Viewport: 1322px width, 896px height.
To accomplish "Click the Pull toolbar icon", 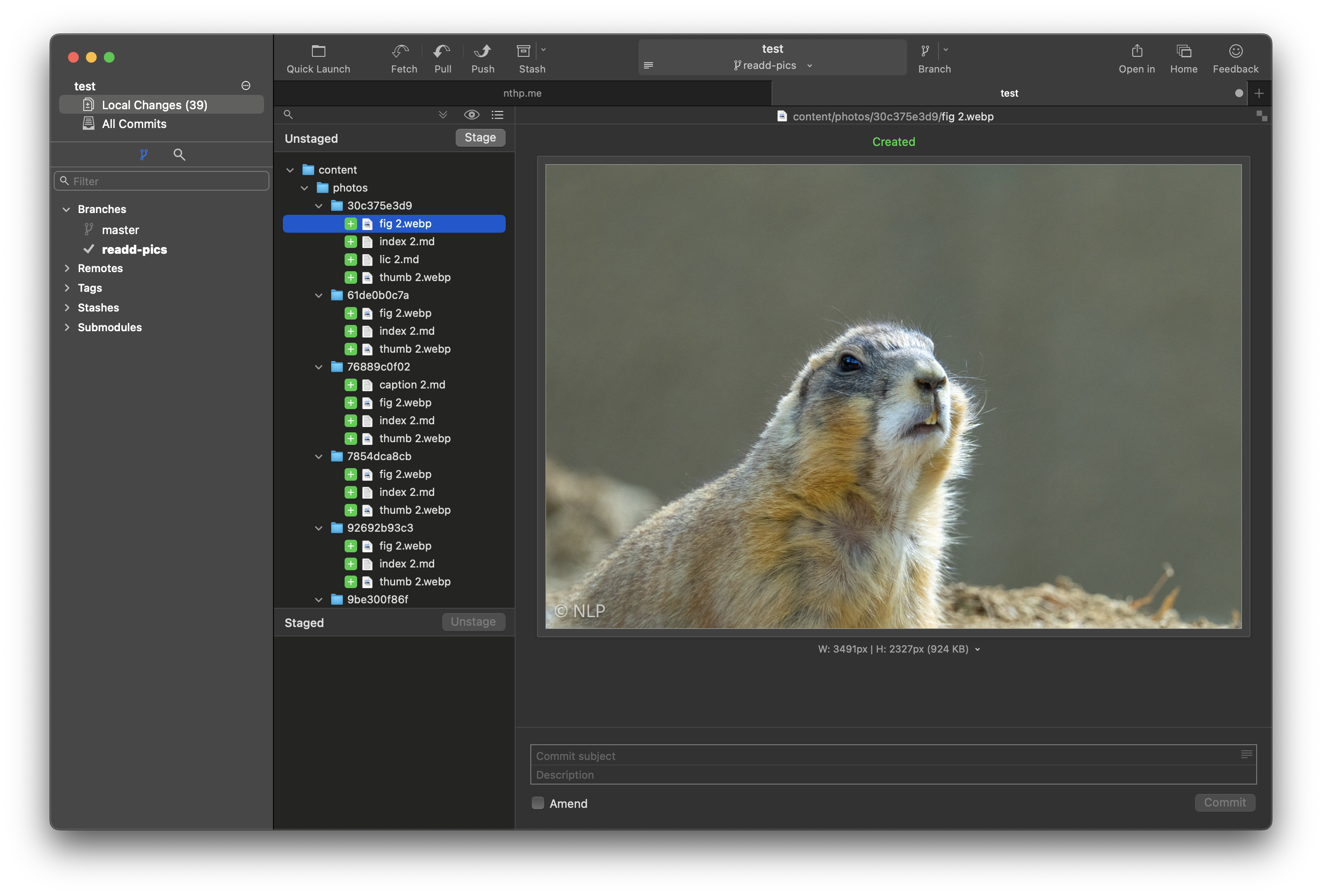I will point(442,52).
